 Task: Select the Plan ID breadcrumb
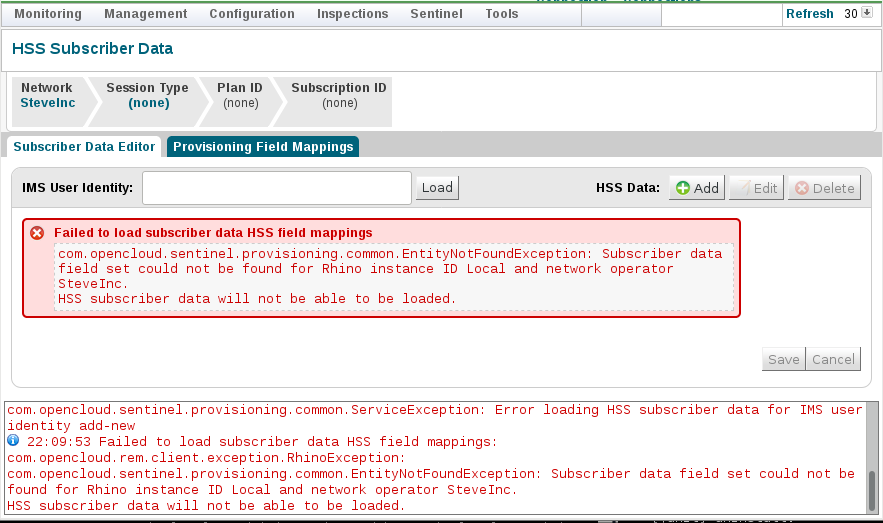(x=240, y=101)
